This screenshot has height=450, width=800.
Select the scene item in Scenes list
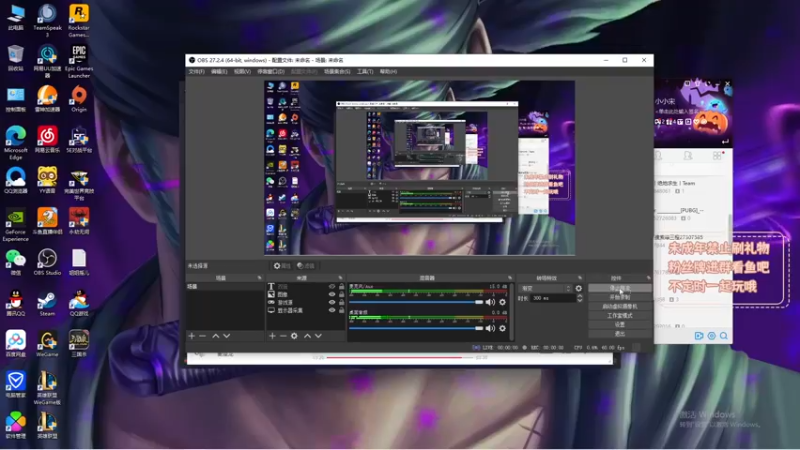pos(225,287)
